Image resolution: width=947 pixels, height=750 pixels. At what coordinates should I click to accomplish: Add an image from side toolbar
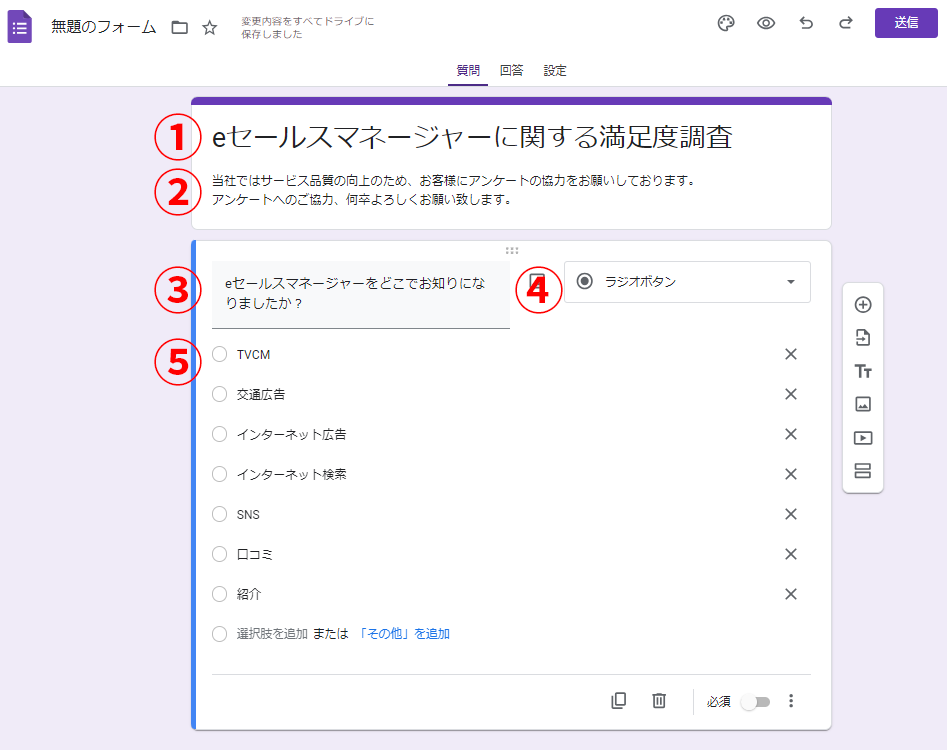[863, 404]
